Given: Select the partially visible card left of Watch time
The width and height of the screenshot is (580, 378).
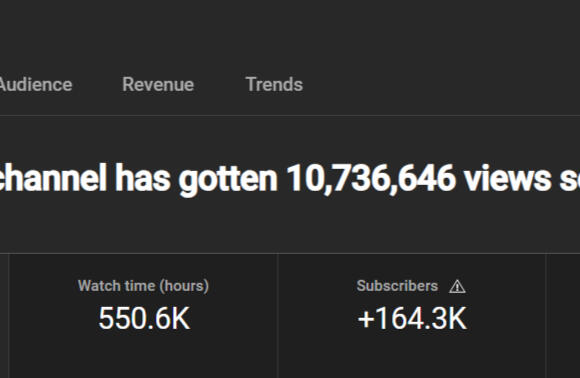Looking at the screenshot, I should 4,316.
